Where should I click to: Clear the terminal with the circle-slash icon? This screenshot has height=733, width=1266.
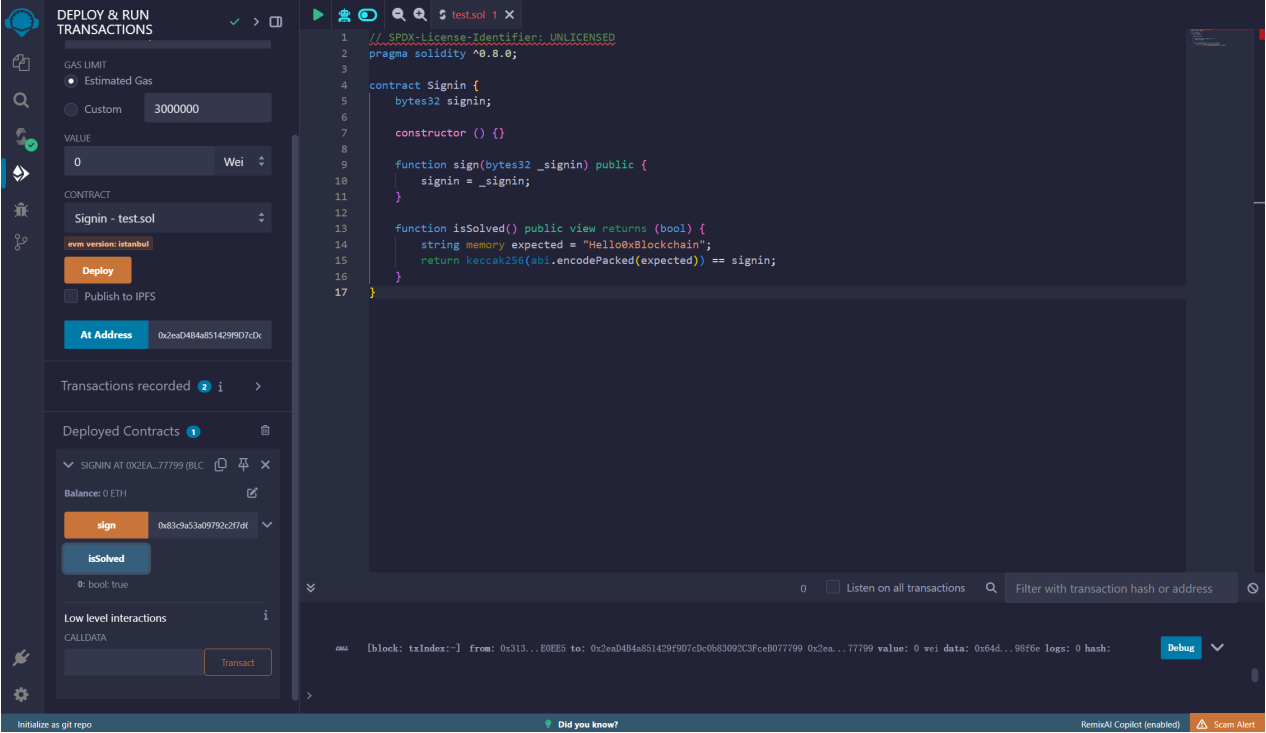(1253, 588)
